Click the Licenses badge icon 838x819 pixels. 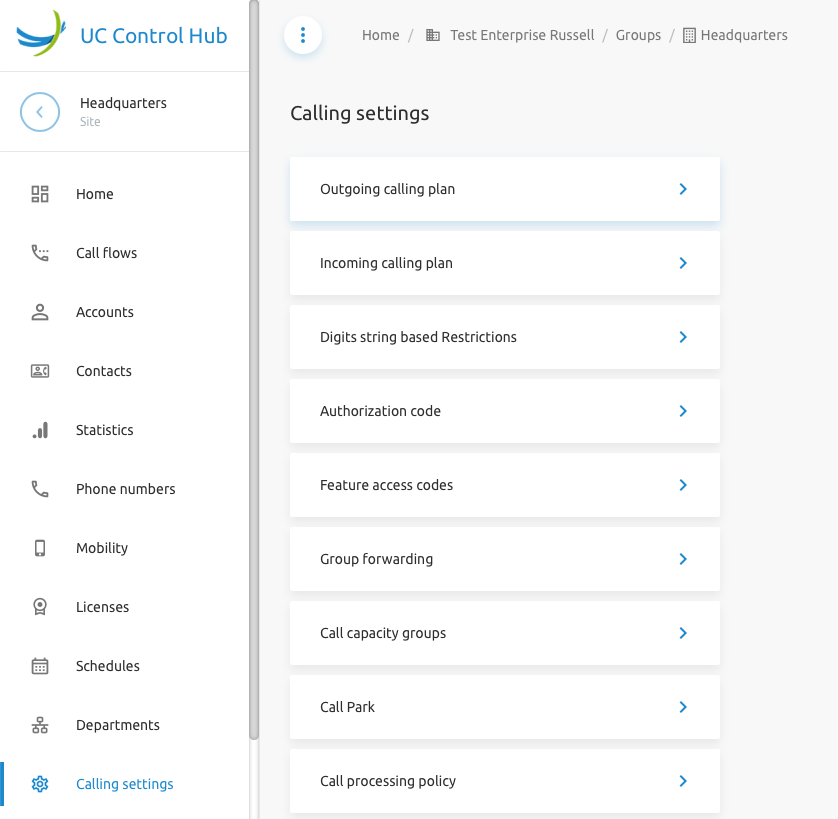(x=40, y=607)
